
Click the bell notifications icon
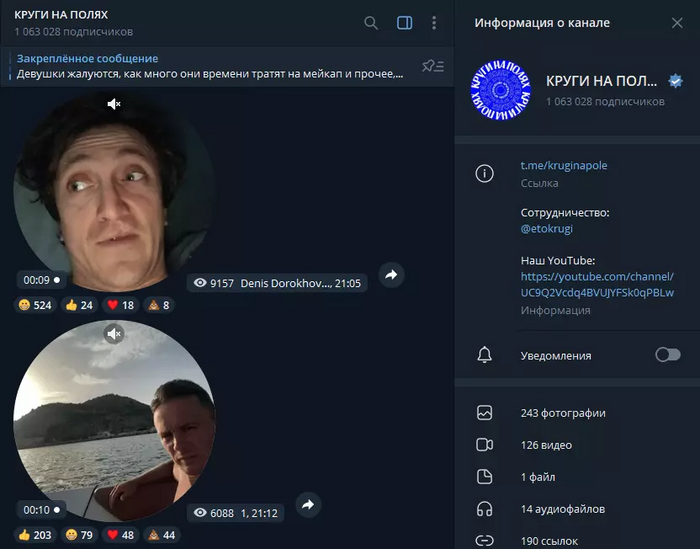pyautogui.click(x=484, y=355)
